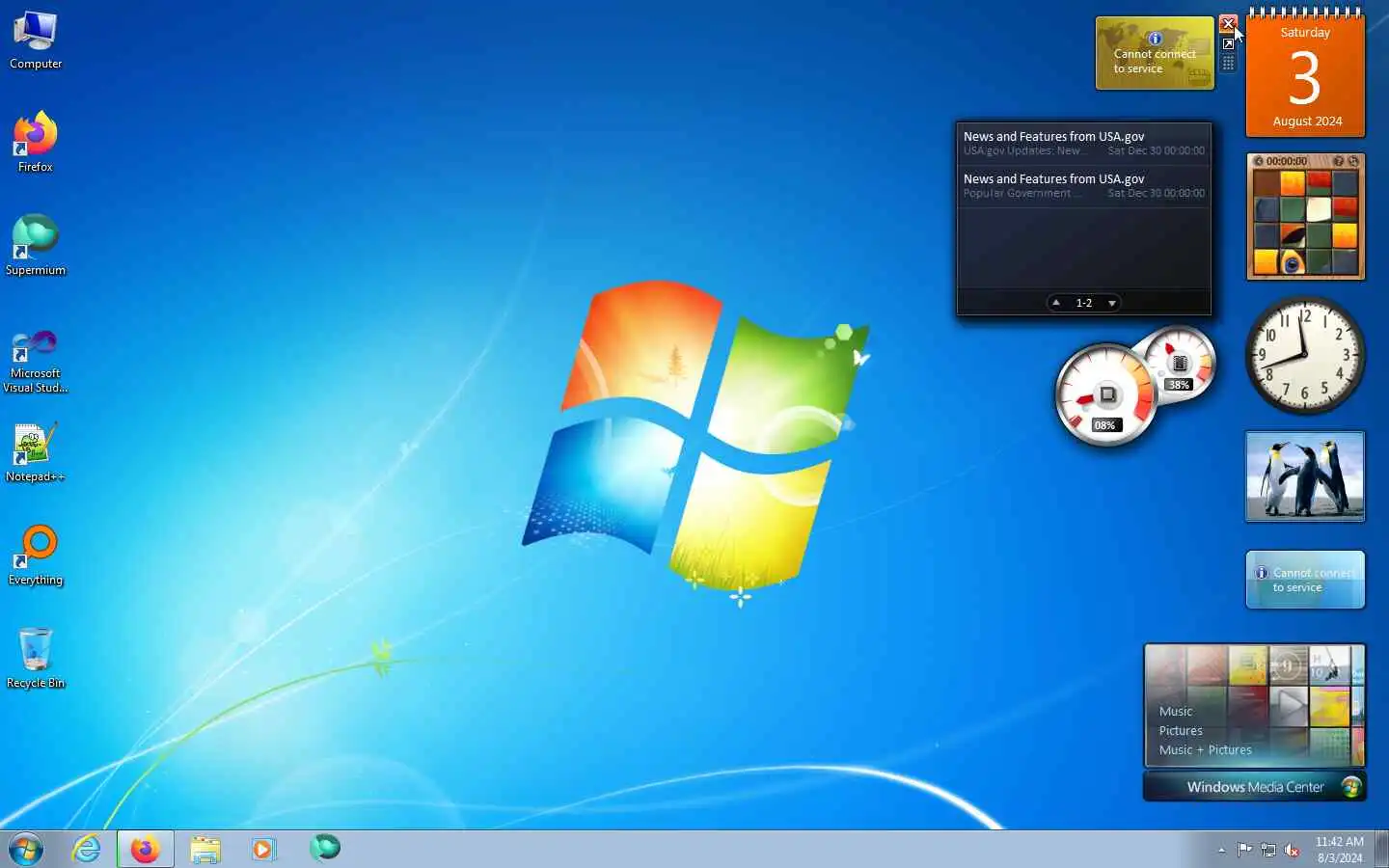Click the white puzzle tile
The width and height of the screenshot is (1389, 868).
click(1319, 209)
